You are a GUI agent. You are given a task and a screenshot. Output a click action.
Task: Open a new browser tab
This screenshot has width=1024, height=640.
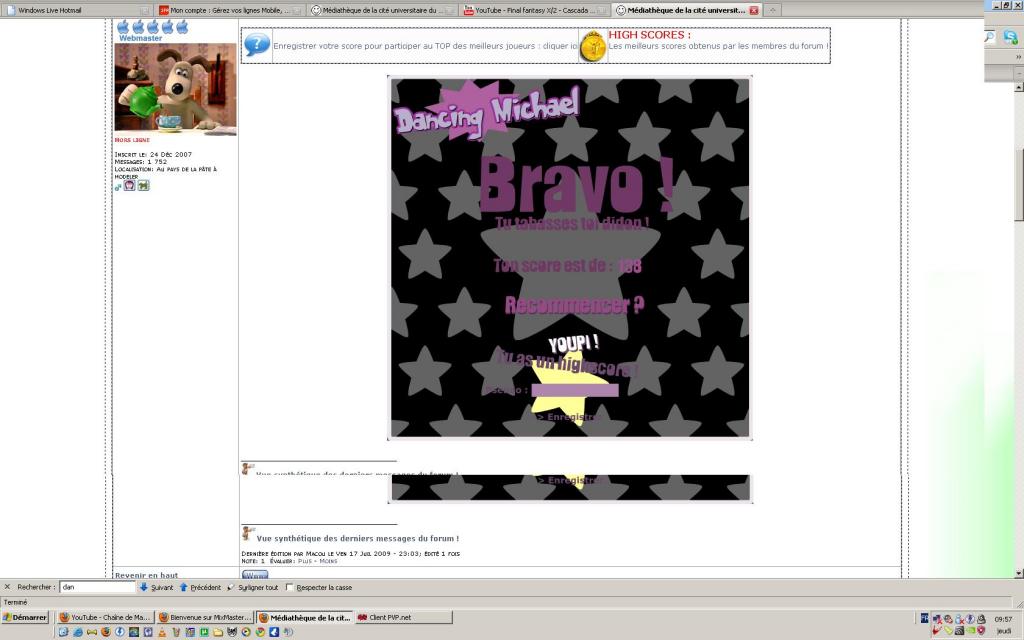pos(772,10)
